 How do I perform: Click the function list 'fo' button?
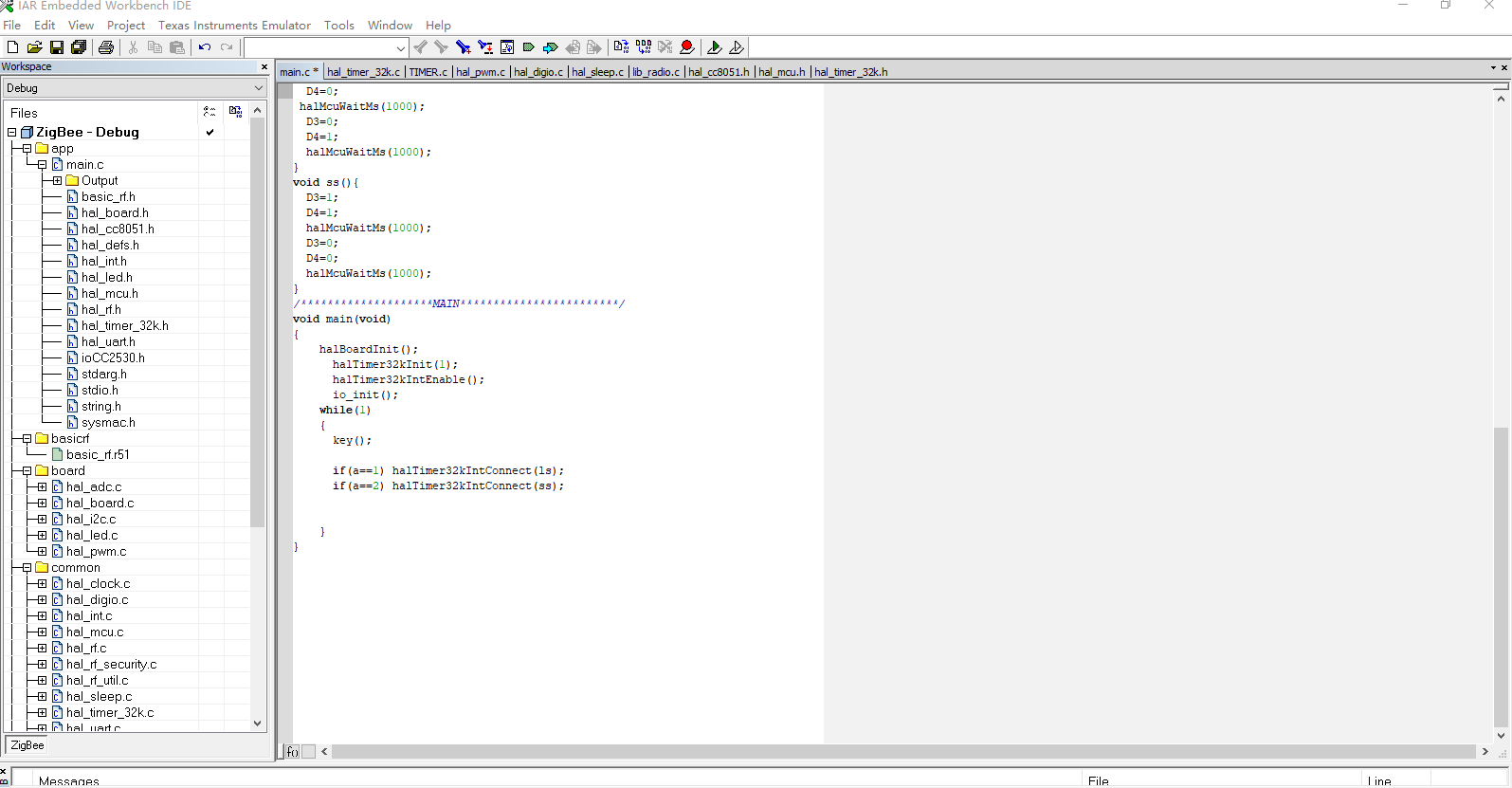click(292, 752)
